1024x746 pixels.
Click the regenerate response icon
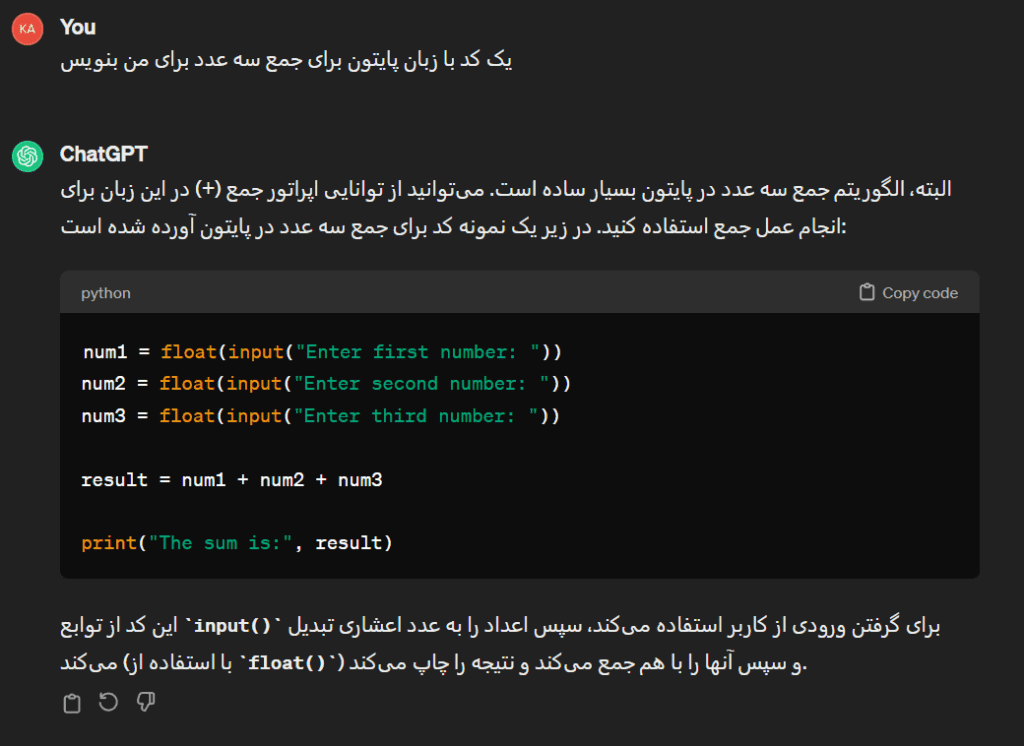pyautogui.click(x=108, y=703)
